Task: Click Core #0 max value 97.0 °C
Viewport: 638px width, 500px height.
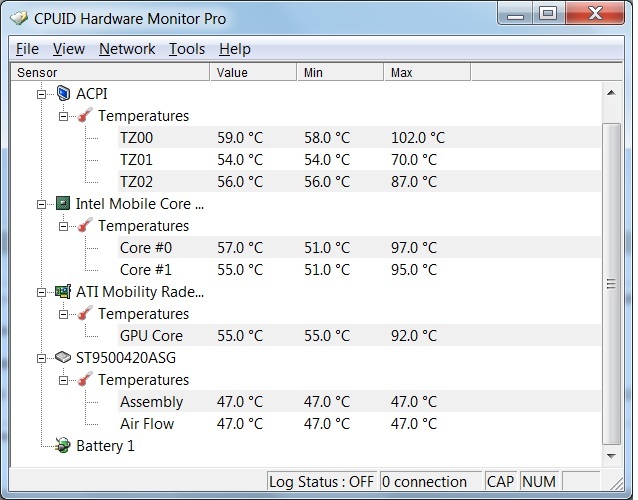Action: click(x=414, y=247)
